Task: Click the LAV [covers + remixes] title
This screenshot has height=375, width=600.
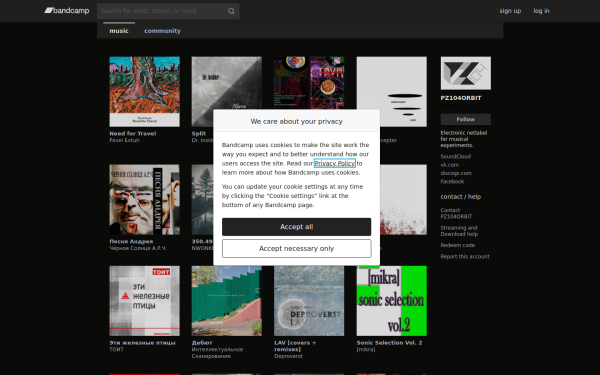Action: pos(295,346)
